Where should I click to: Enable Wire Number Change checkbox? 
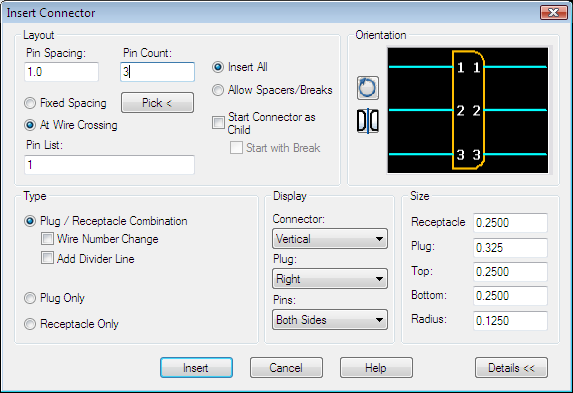[x=47, y=239]
